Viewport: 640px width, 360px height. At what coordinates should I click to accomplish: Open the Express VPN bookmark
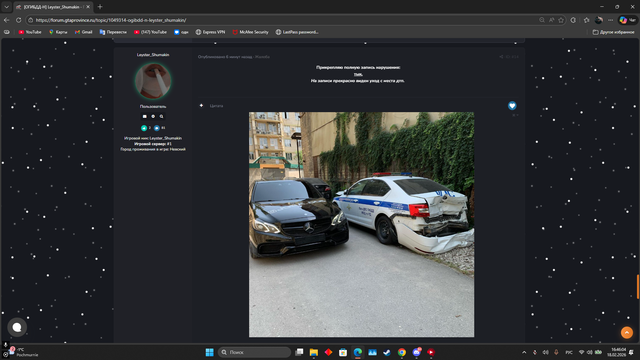click(x=210, y=32)
